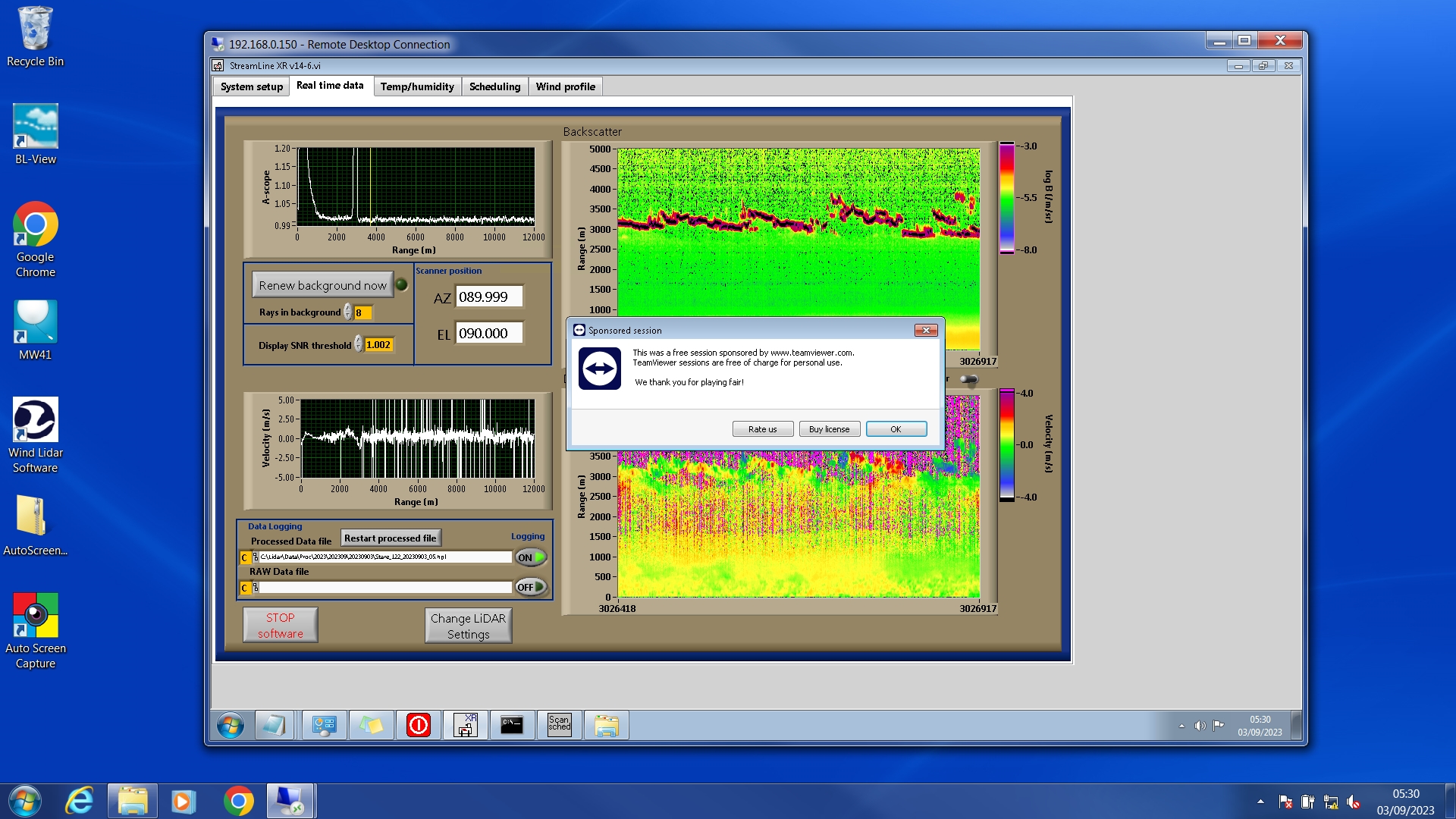The width and height of the screenshot is (1456, 819).
Task: Click Display SNR threshold stepper arrows
Action: tap(359, 345)
